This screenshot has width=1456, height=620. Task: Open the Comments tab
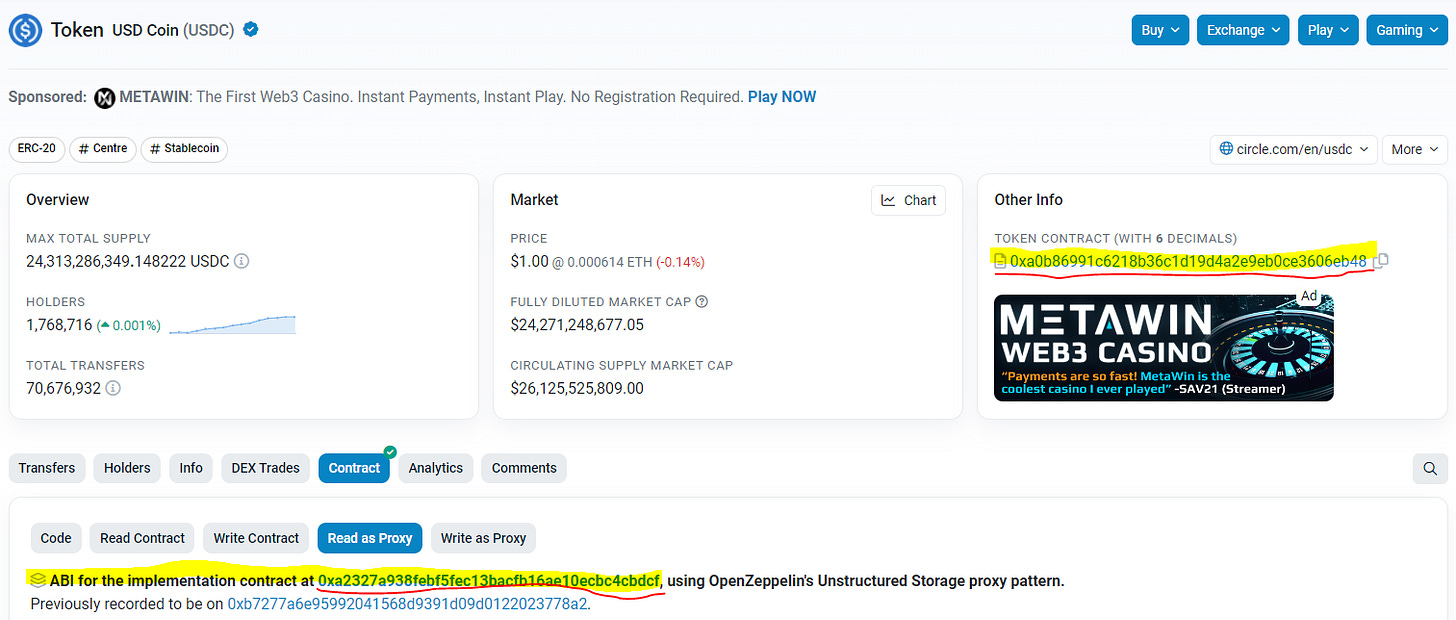pyautogui.click(x=524, y=468)
